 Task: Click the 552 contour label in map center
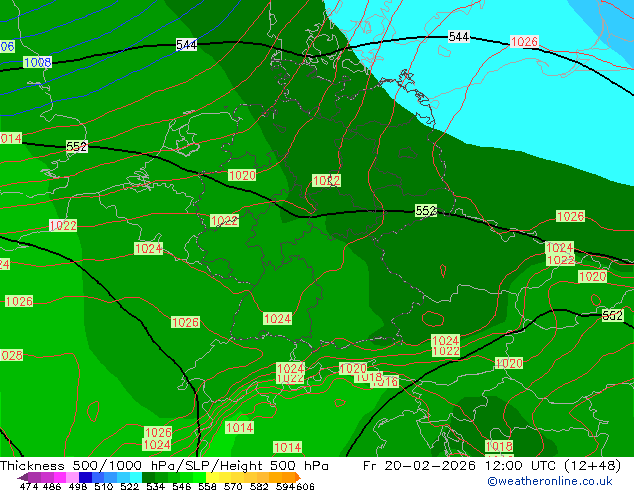(x=426, y=211)
